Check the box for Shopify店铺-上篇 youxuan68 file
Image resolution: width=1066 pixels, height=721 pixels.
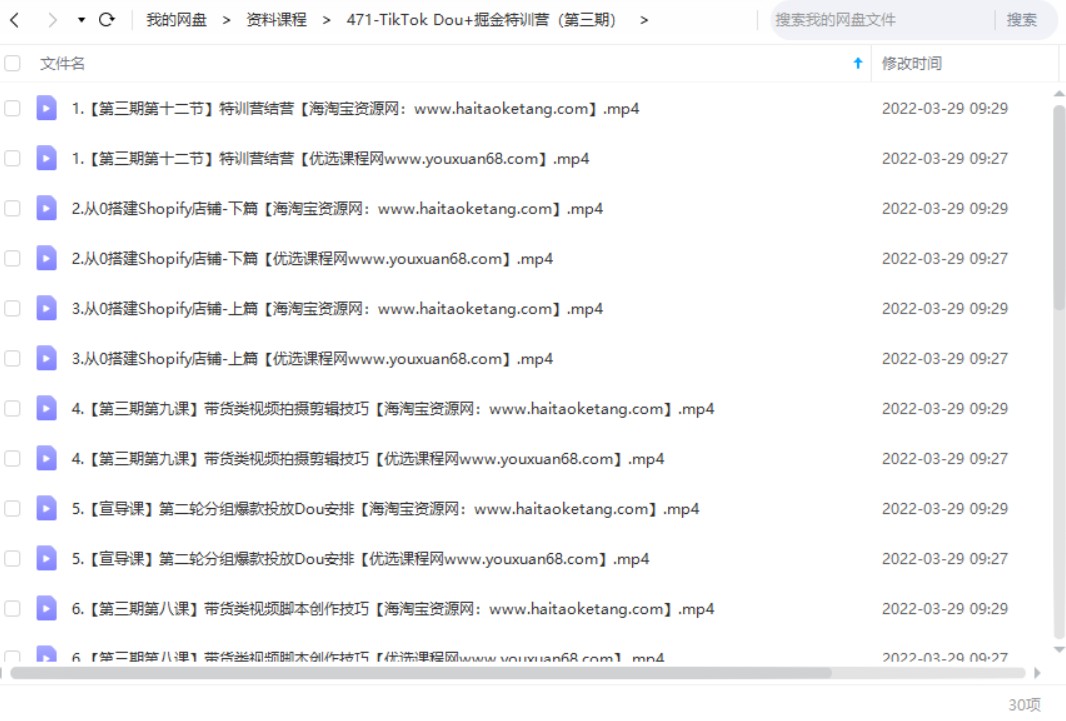click(12, 358)
